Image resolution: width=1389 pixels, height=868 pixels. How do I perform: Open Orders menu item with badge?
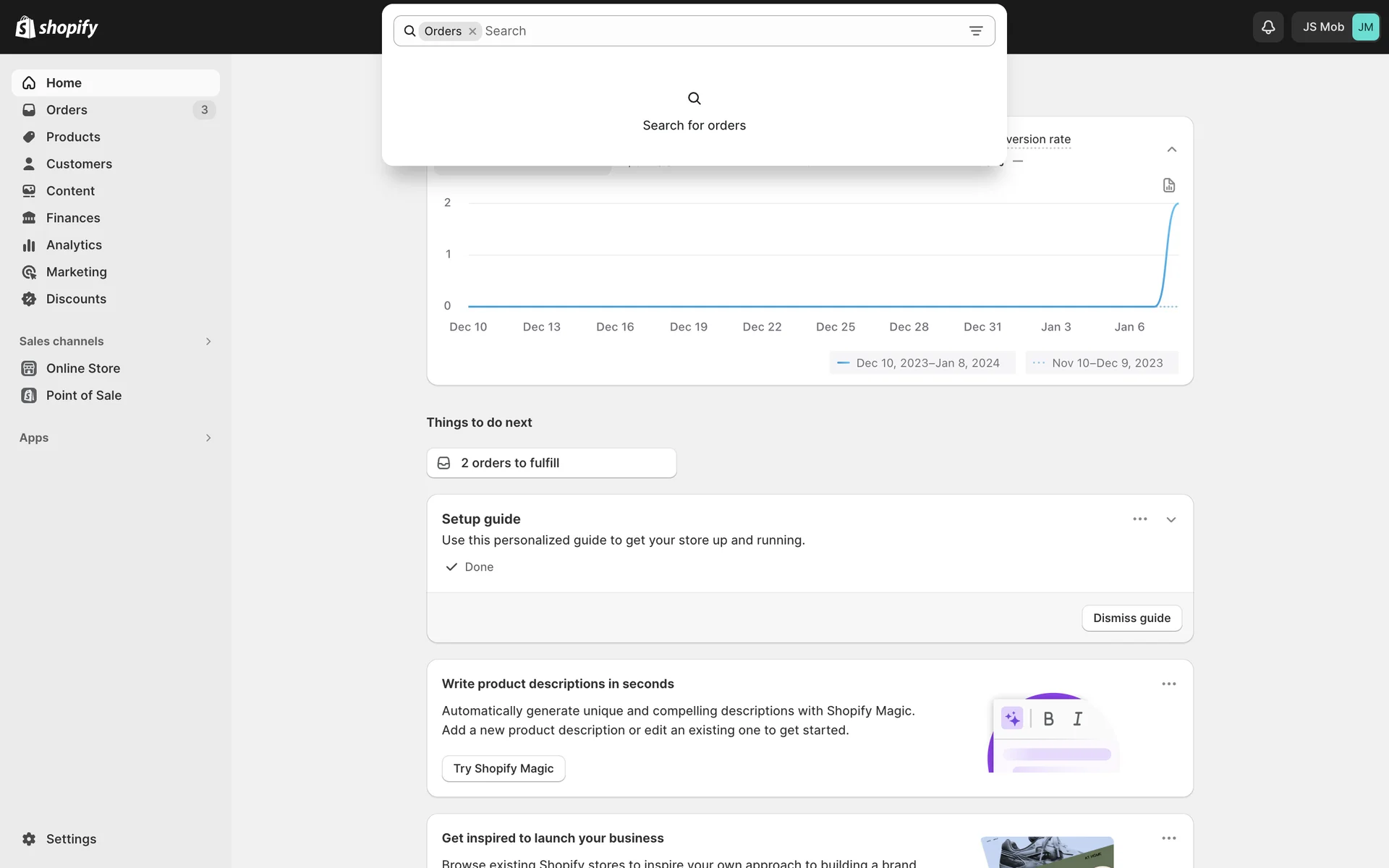click(67, 110)
